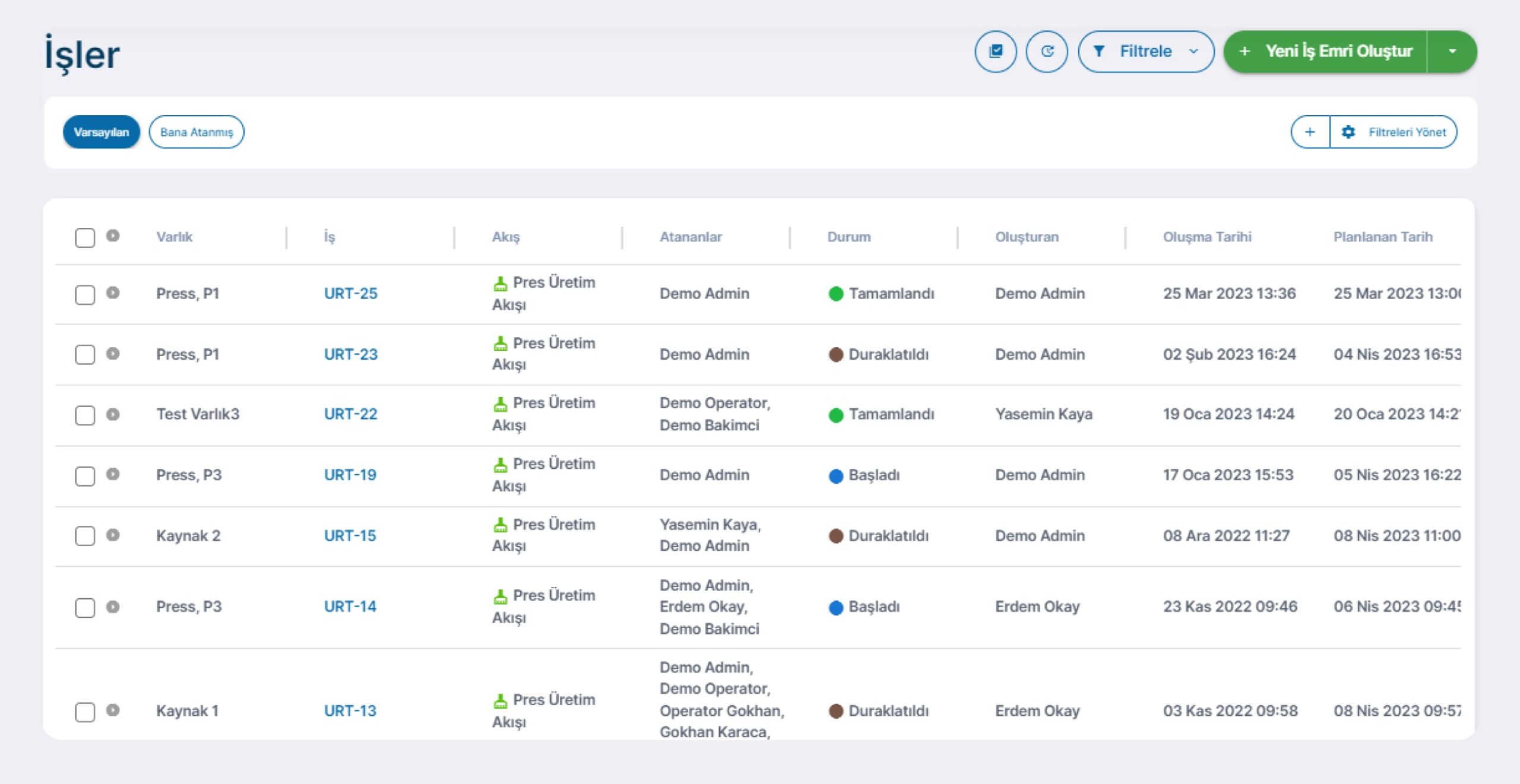
Task: Select the Bana Atanmış filter tab
Action: tap(197, 132)
